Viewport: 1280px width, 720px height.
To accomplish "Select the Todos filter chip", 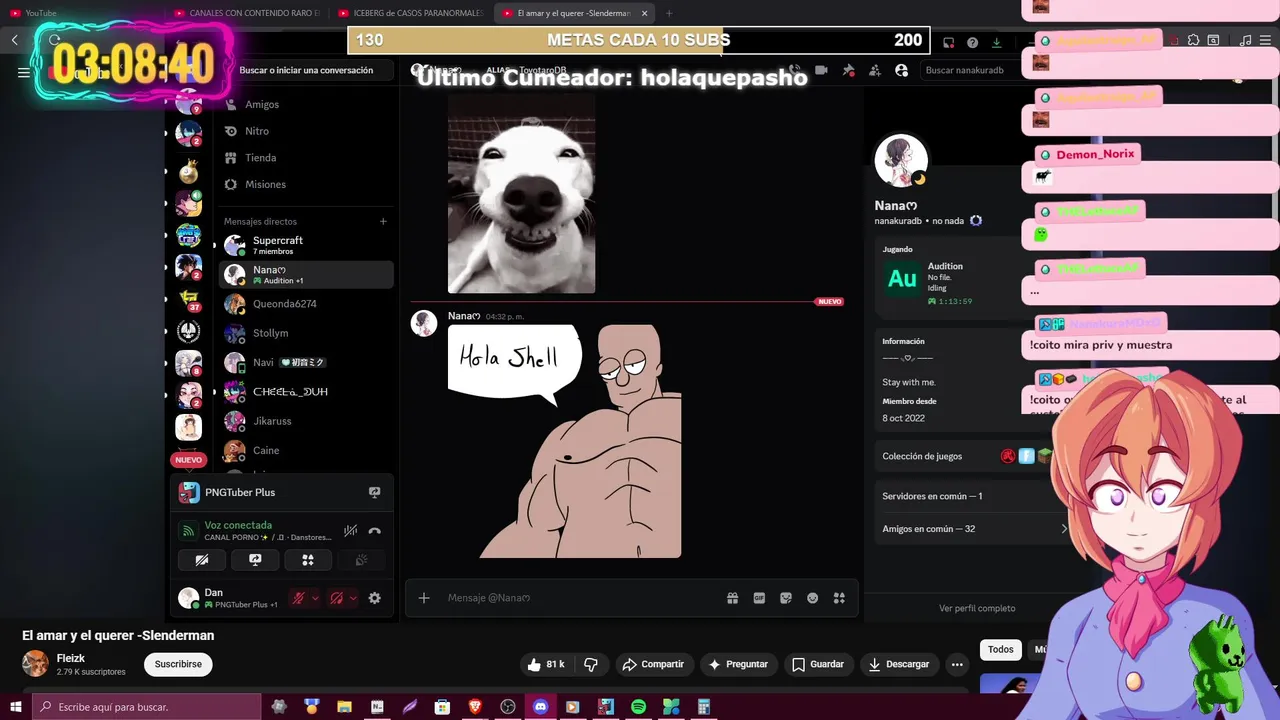I will [1001, 649].
